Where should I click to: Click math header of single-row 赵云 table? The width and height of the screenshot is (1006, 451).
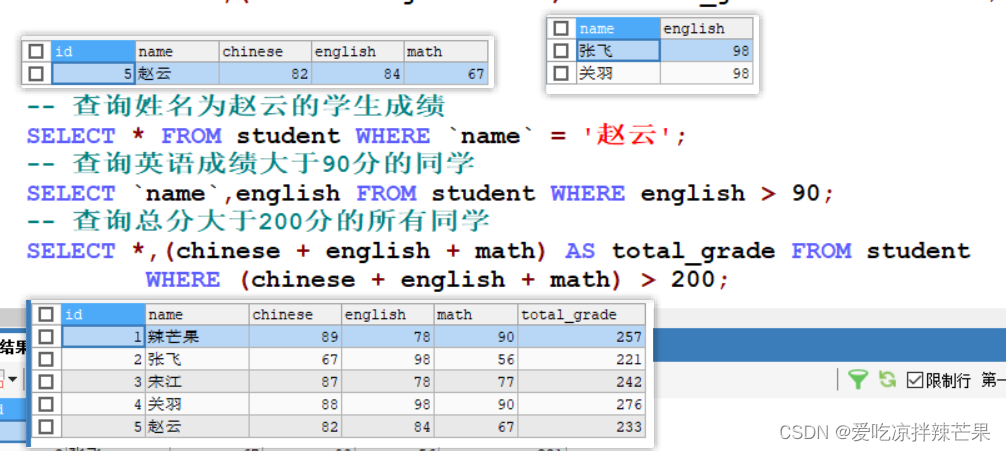point(446,51)
